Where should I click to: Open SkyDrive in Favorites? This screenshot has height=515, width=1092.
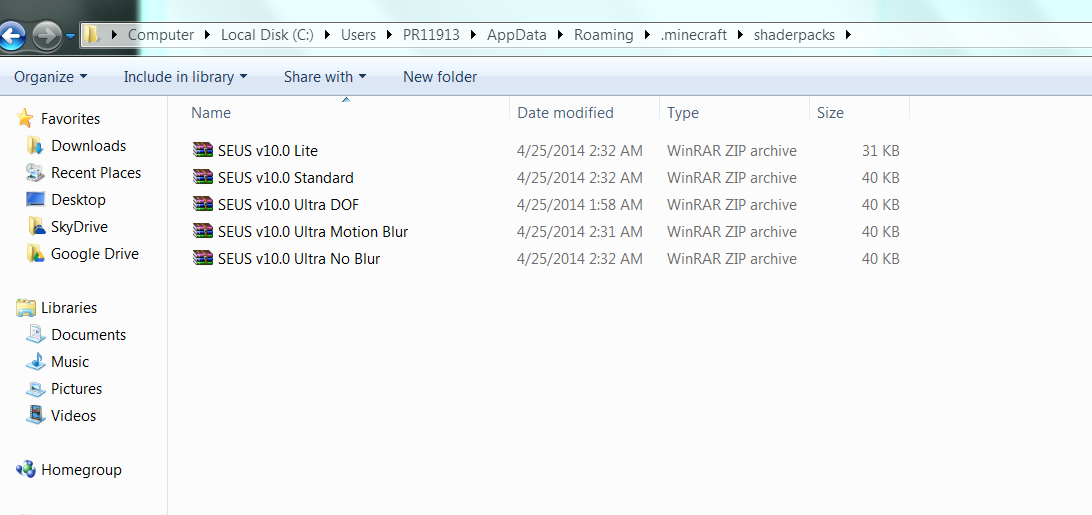tap(79, 227)
